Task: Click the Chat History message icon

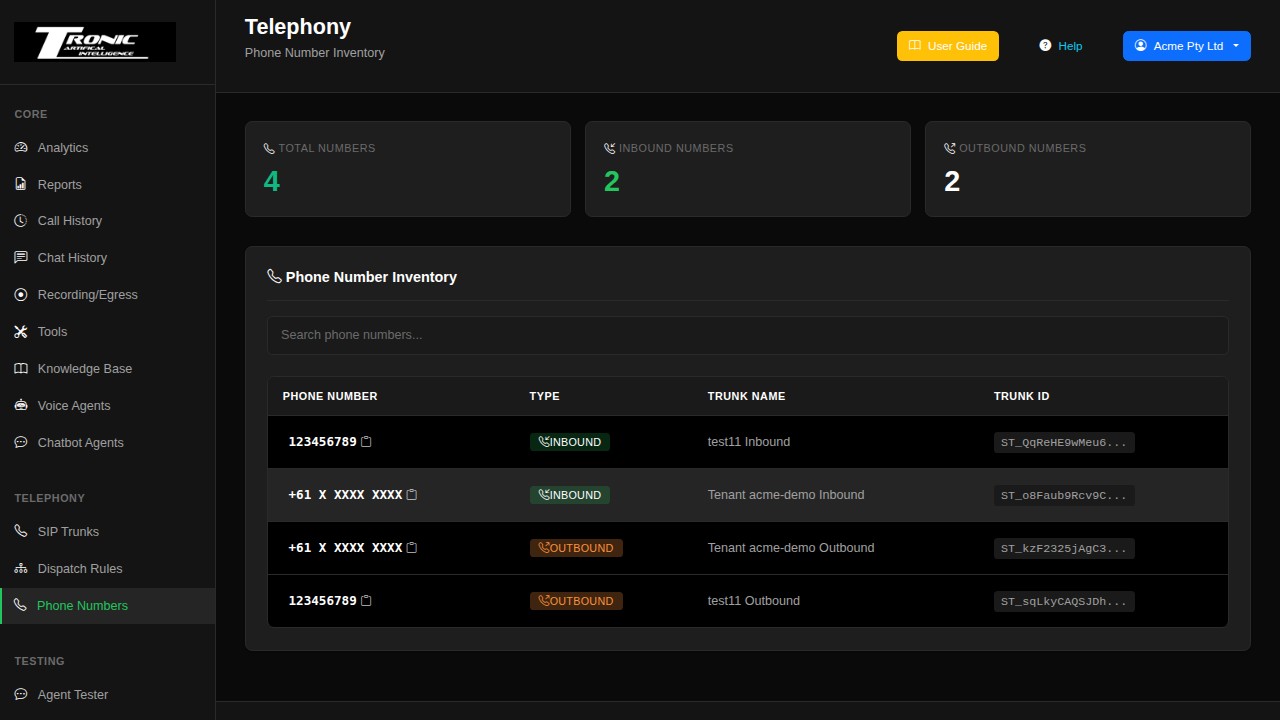Action: coord(21,258)
